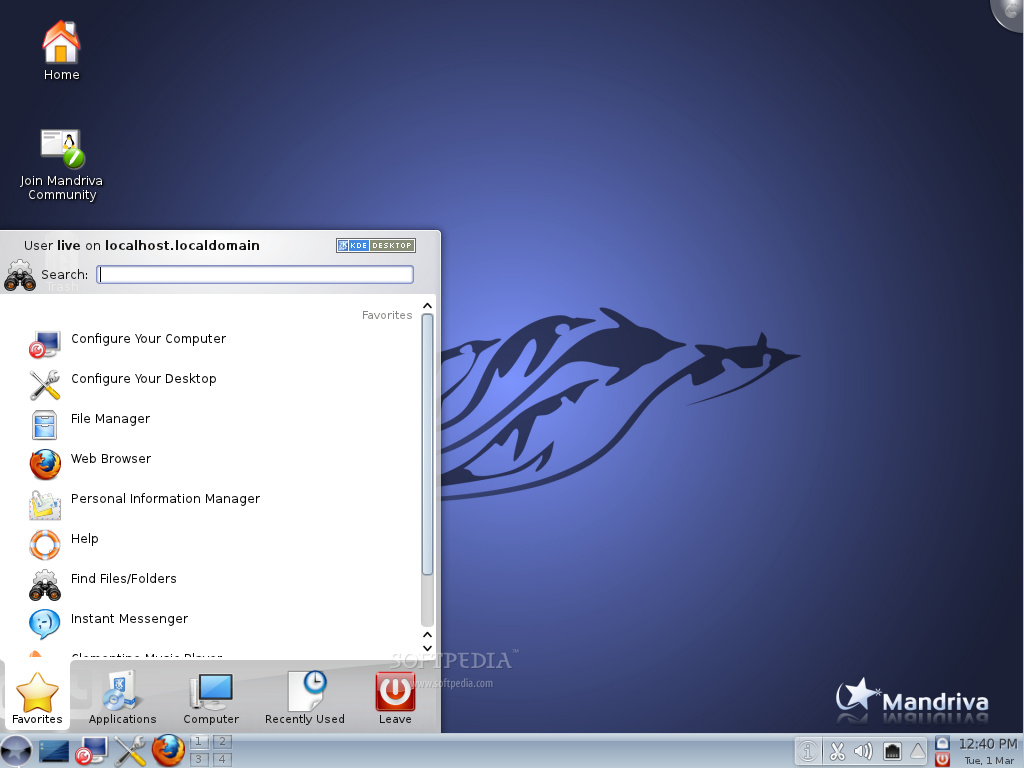Open Find Files/Folders with binoculars icon
Screen dimensions: 1024x768
[124, 578]
